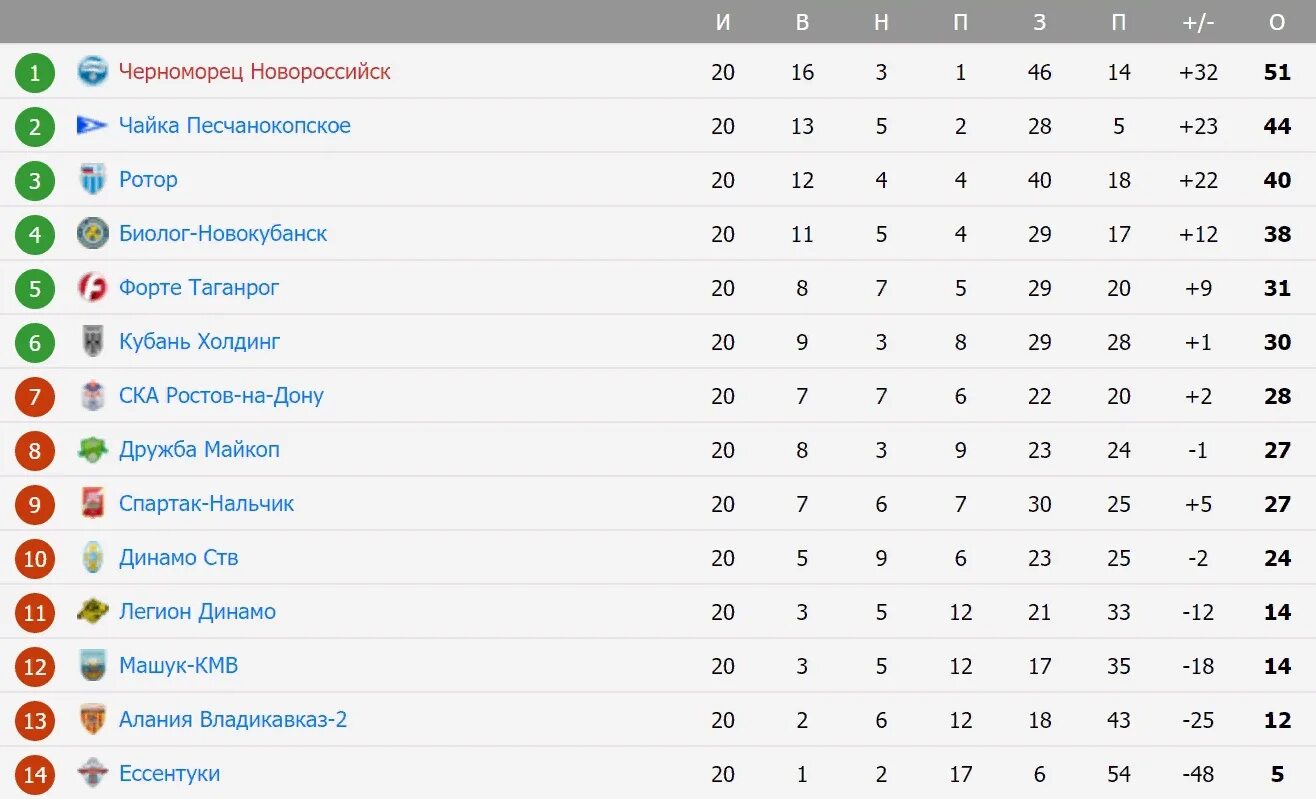Viewport: 1316px width, 799px height.
Task: Sort the table by the О points column
Action: pyautogui.click(x=1277, y=23)
